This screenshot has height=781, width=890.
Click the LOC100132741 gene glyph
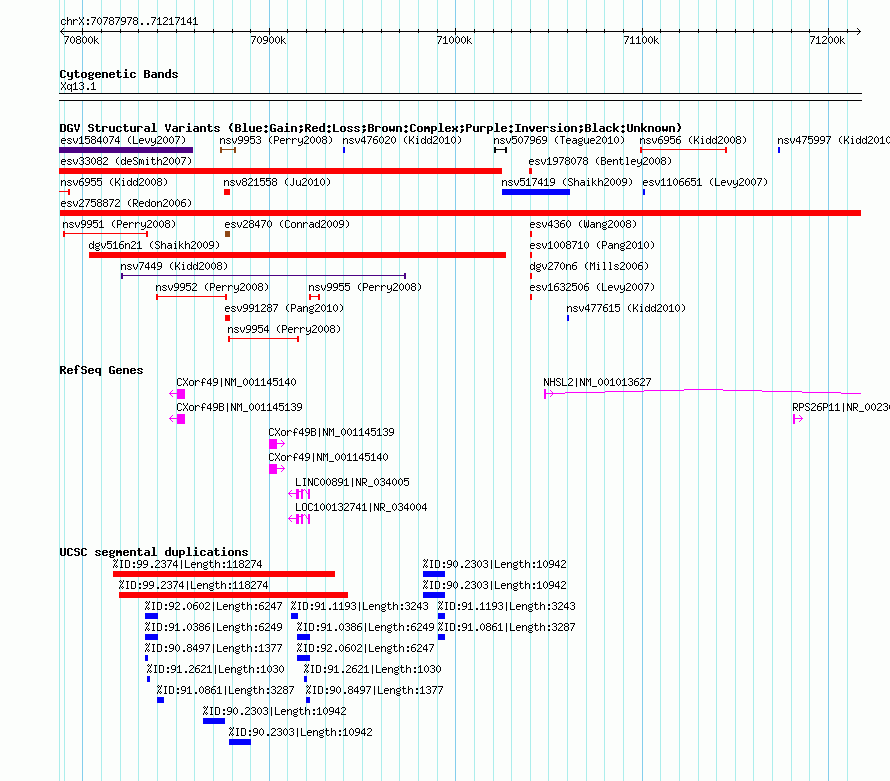point(299,519)
